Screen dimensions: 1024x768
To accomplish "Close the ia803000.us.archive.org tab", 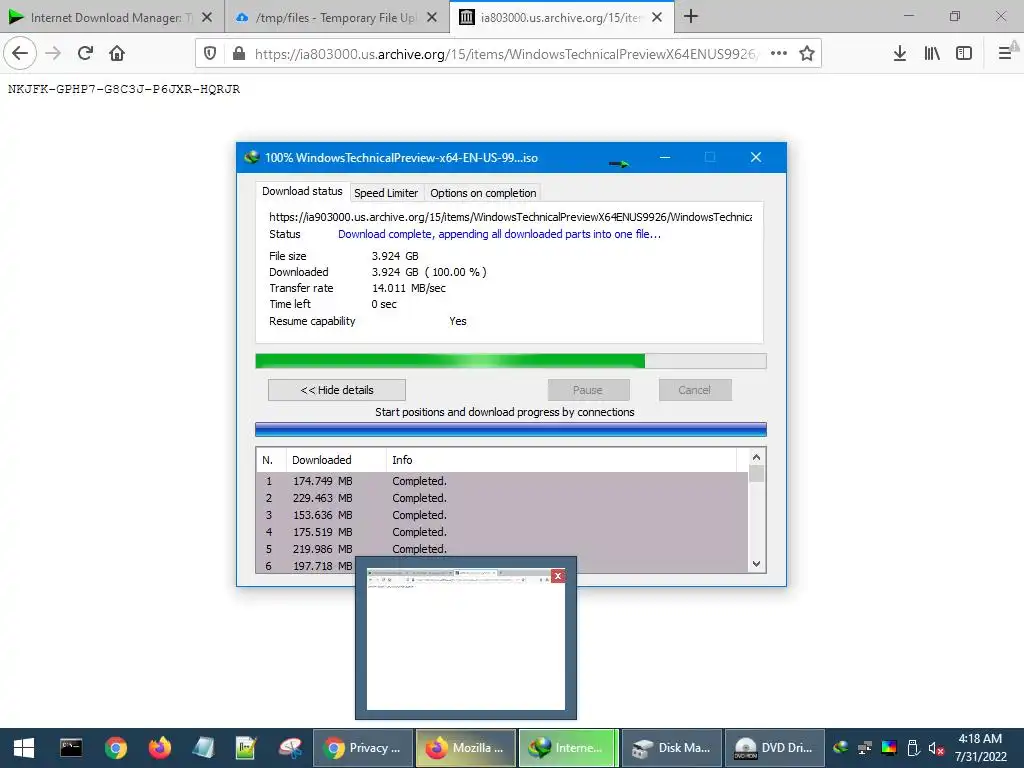I will [x=657, y=18].
